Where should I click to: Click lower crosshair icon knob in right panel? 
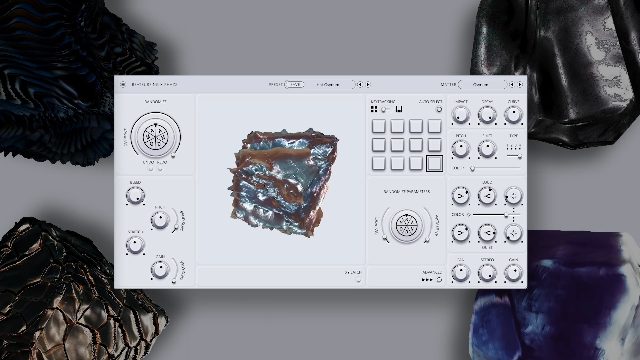(513, 233)
